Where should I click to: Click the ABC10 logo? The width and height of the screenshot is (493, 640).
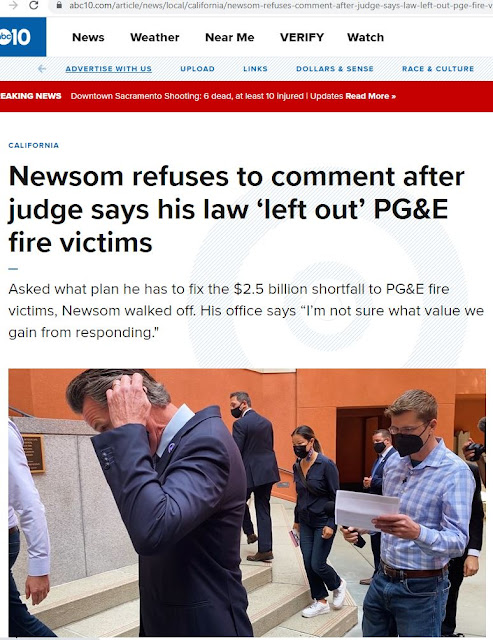click(22, 37)
